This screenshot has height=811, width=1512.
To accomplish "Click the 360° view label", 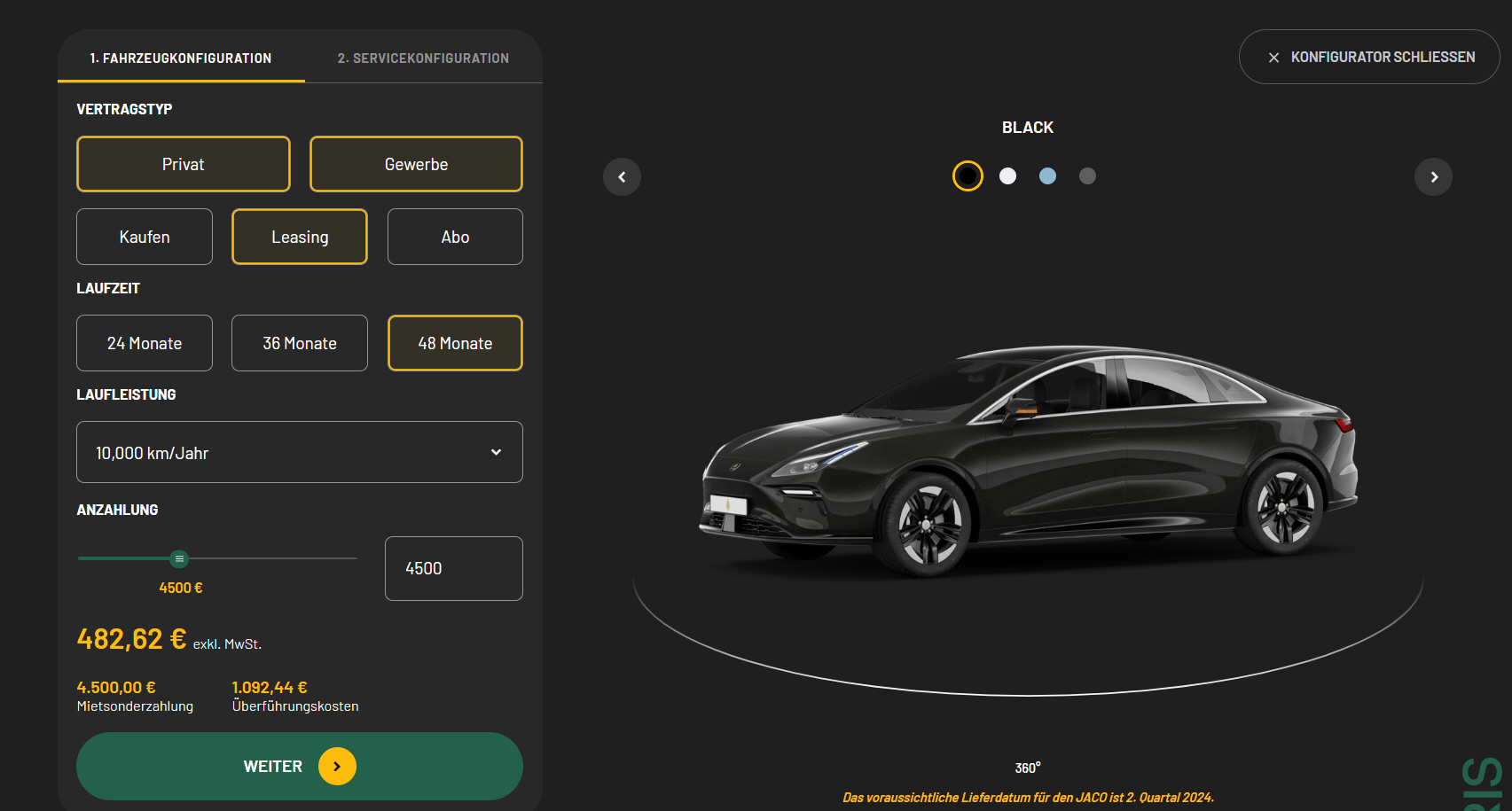I will (x=1027, y=768).
